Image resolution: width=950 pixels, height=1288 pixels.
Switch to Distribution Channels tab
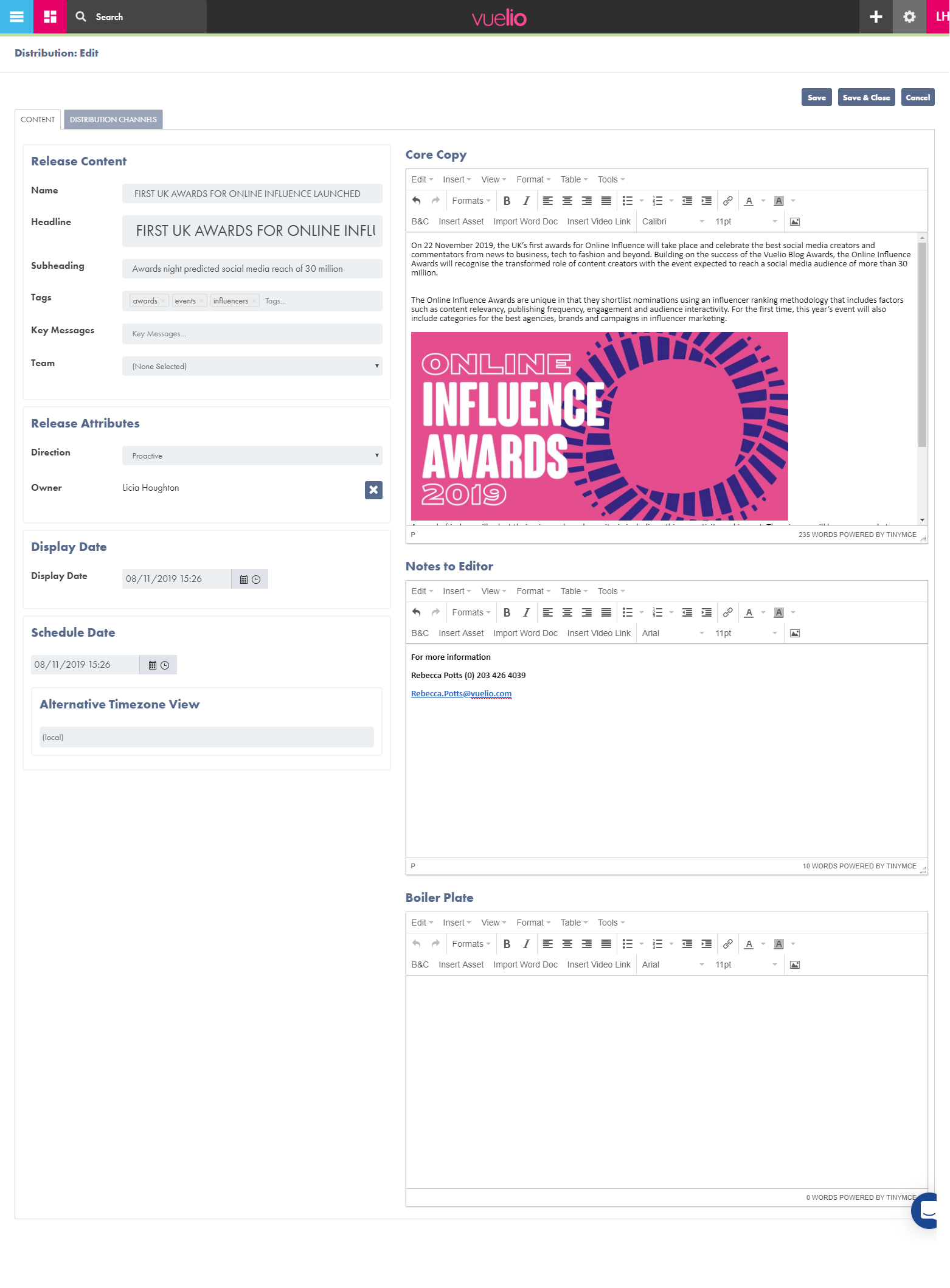point(113,119)
